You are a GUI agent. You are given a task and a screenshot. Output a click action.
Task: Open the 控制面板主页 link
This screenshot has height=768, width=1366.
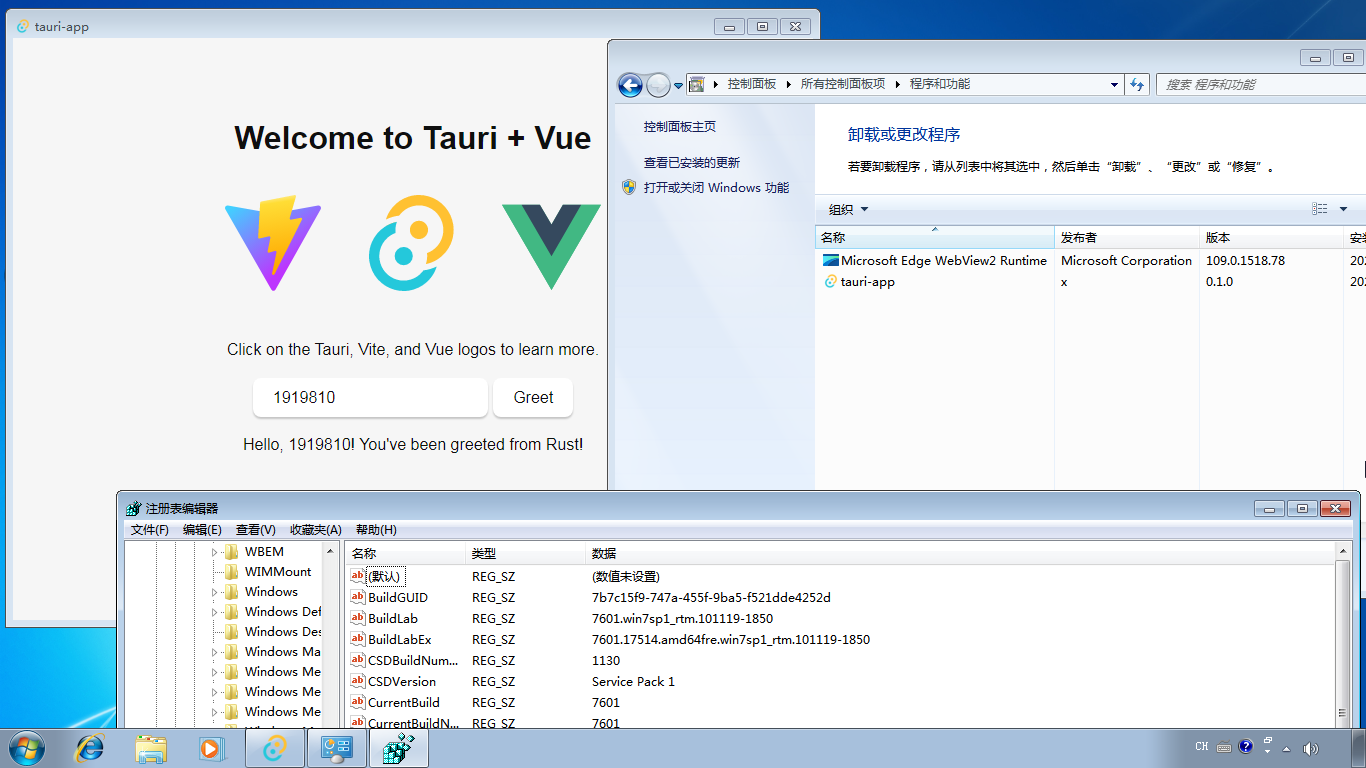pyautogui.click(x=680, y=127)
